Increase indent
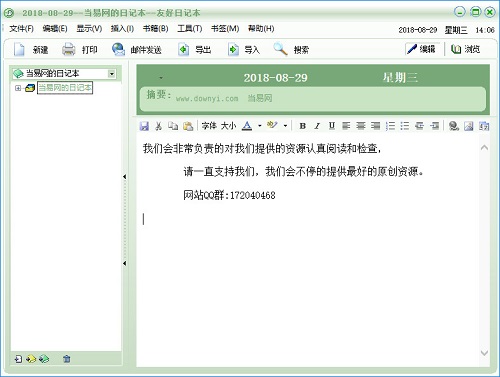This screenshot has width=500, height=377. tap(434, 126)
